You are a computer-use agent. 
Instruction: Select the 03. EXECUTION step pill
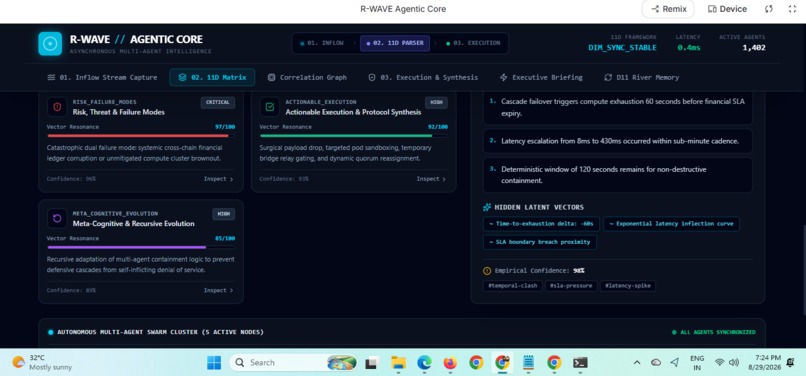coord(473,43)
